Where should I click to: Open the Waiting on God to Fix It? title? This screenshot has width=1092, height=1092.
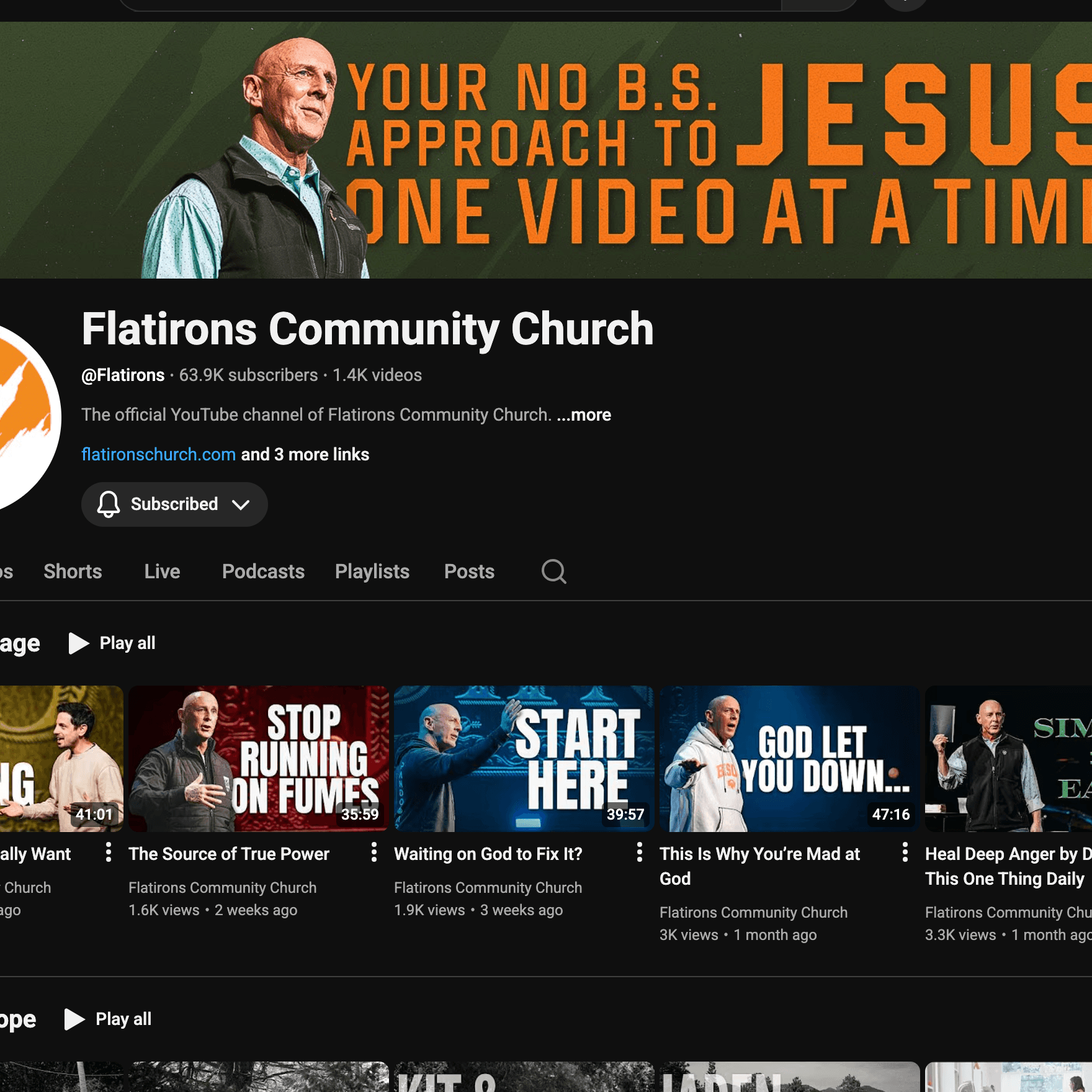(x=488, y=854)
